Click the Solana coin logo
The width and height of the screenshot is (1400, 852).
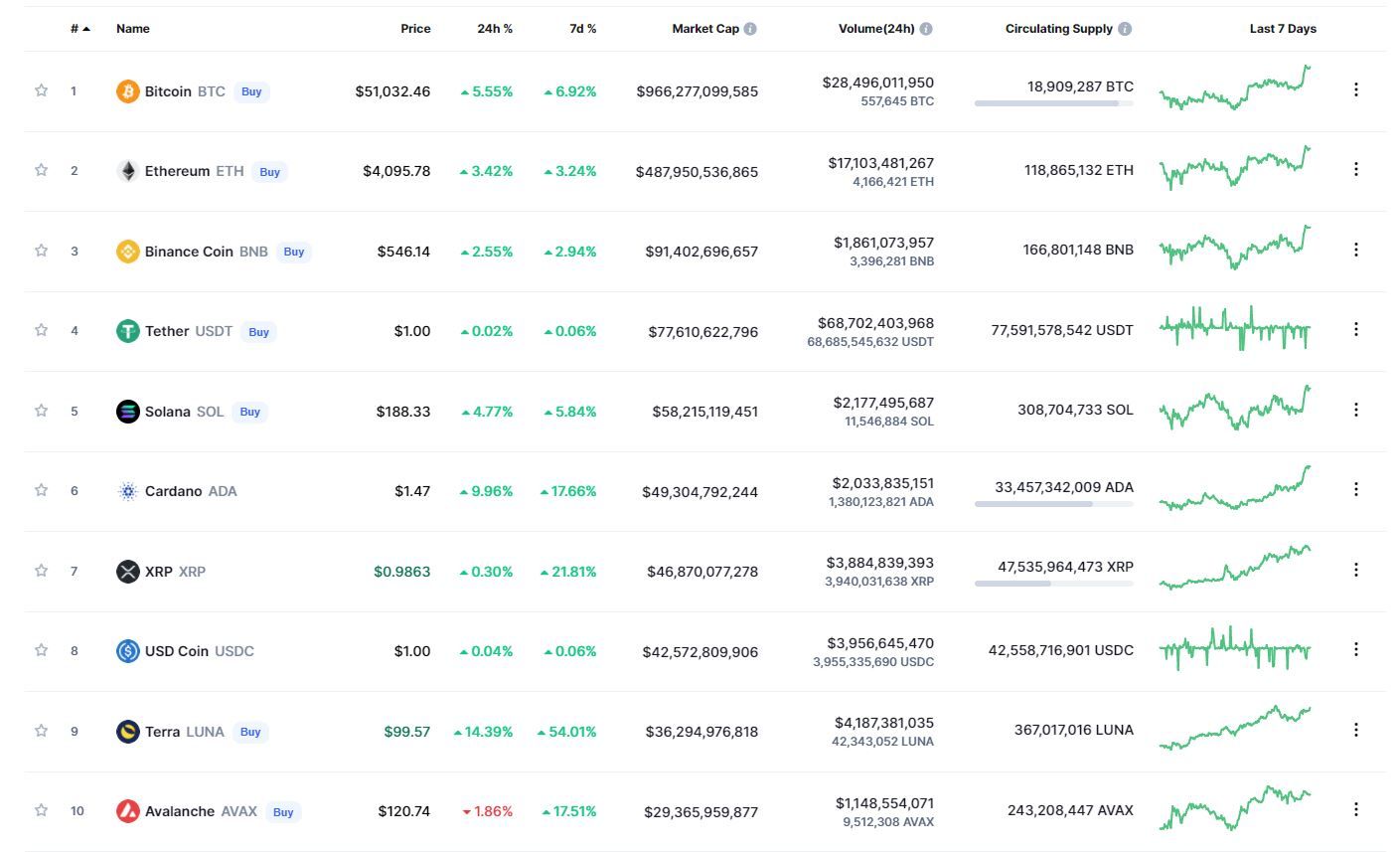coord(127,412)
